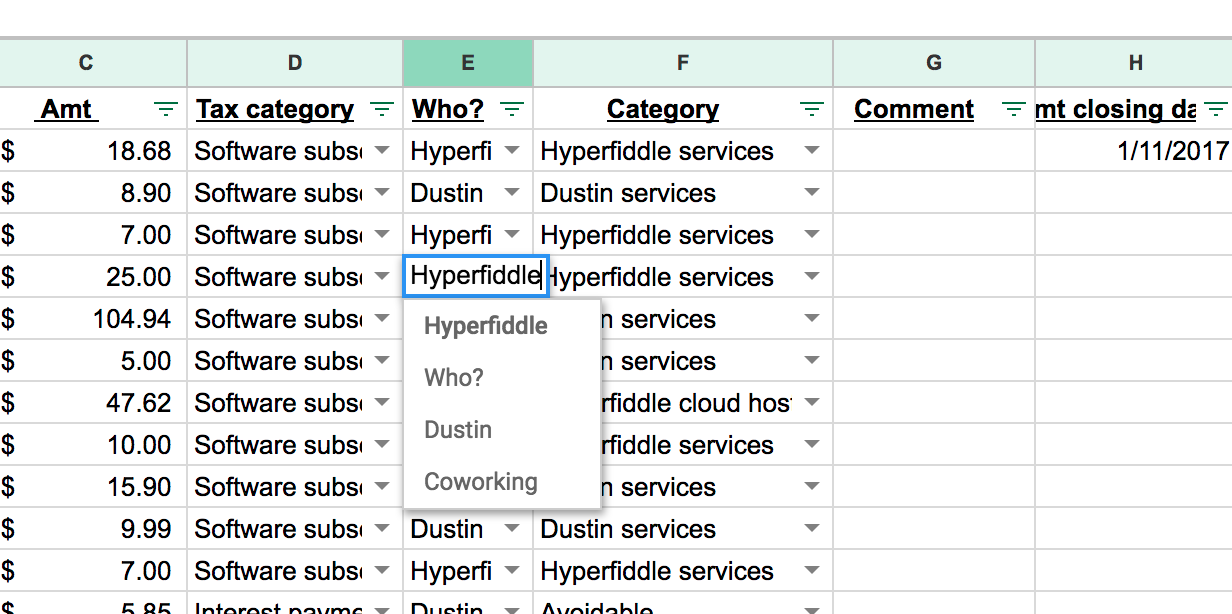1232x614 pixels.
Task: Open Category dropdown arrow in the 18.68 row
Action: click(812, 151)
